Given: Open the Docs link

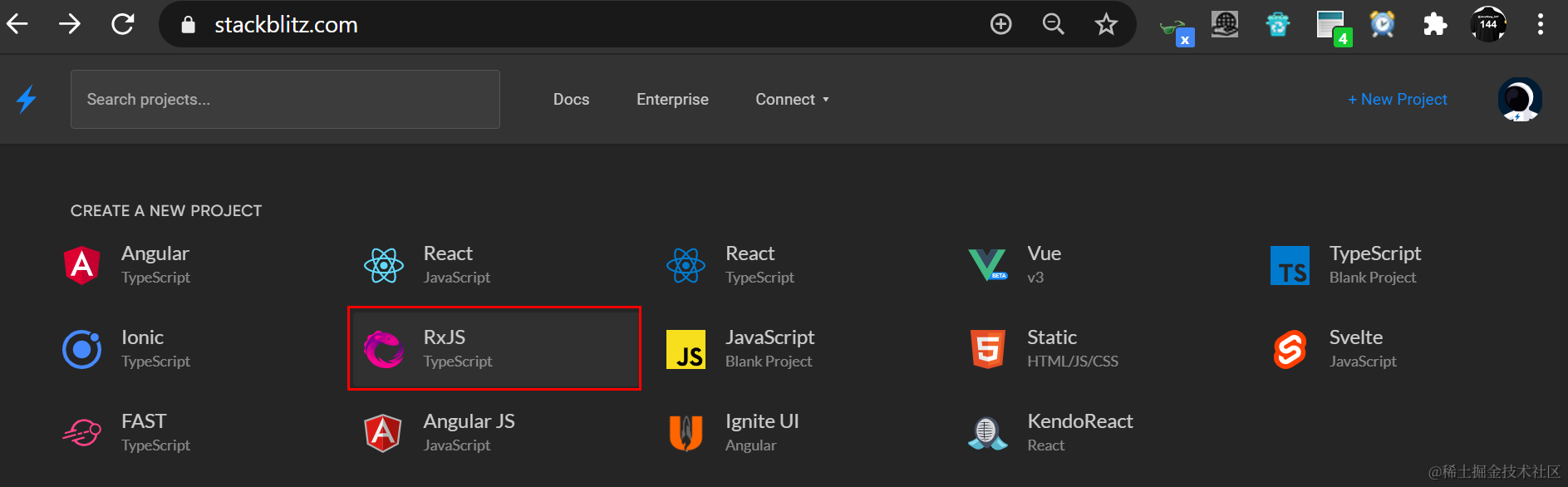Looking at the screenshot, I should [x=571, y=99].
